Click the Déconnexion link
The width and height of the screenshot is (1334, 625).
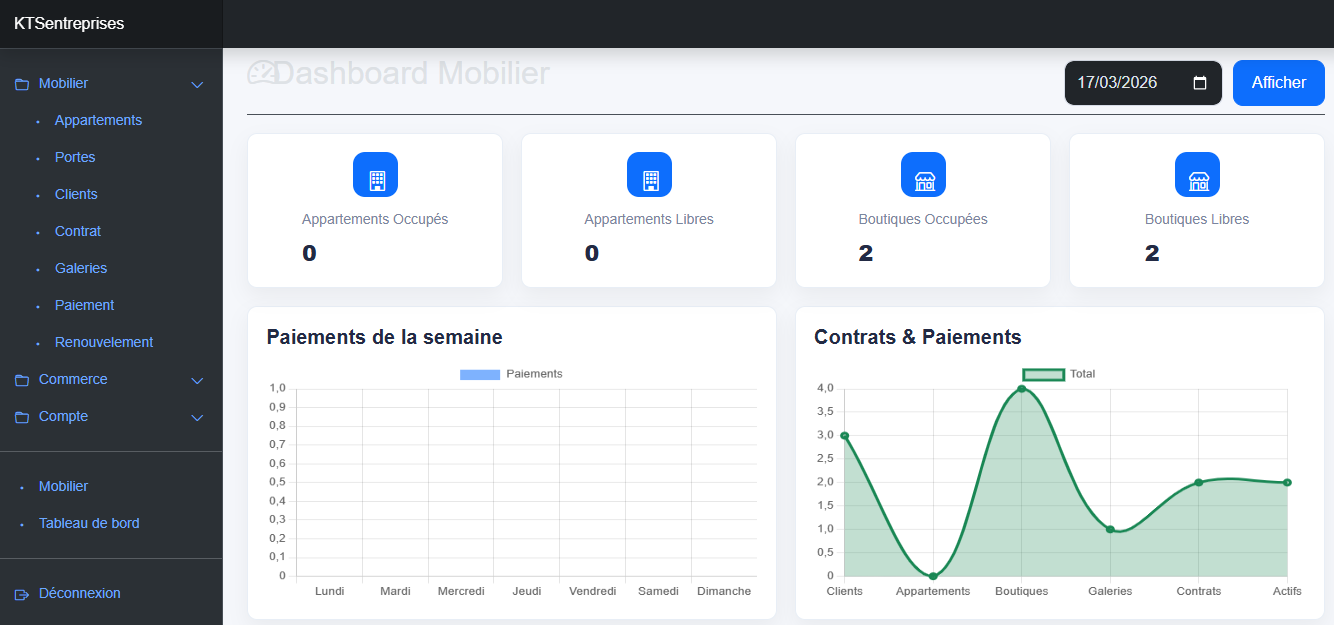tap(79, 593)
